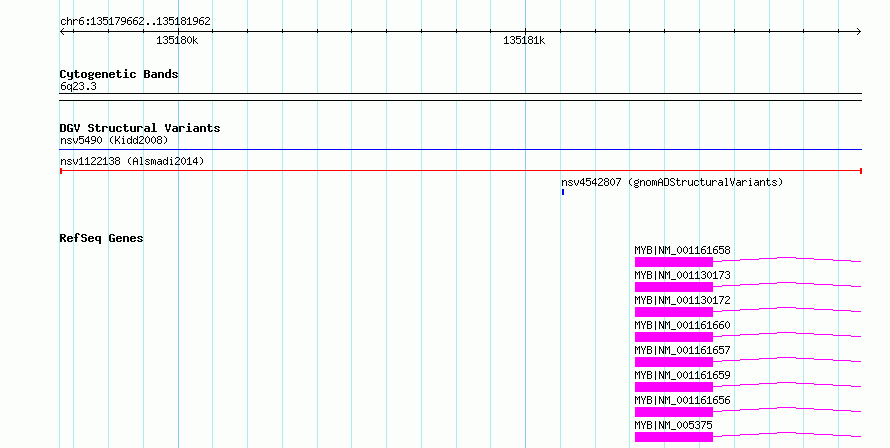Click the MYB|NM_005375 transcript label
Screen dimensions: 890x448
pos(673,425)
